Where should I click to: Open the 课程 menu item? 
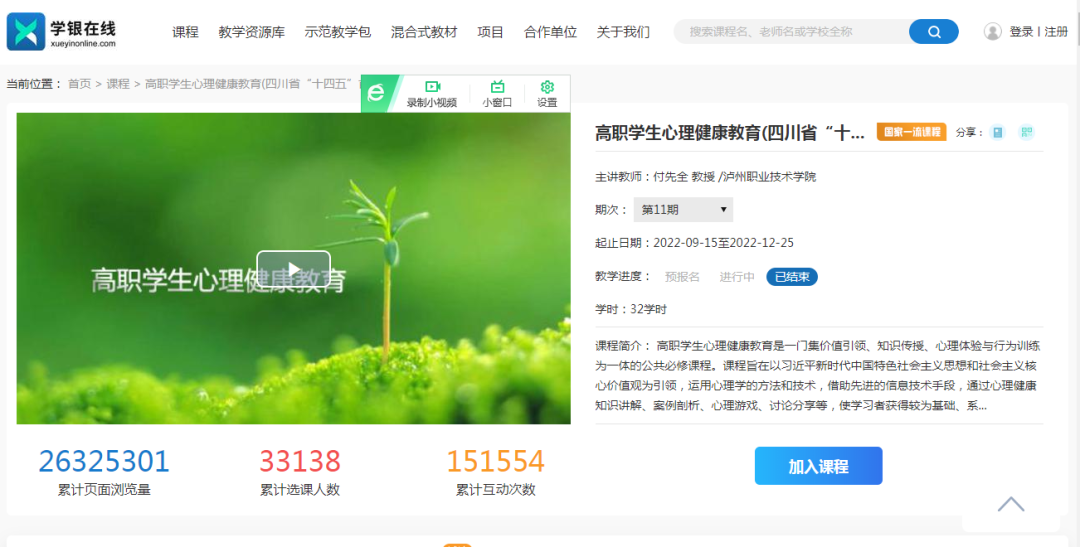pos(185,32)
